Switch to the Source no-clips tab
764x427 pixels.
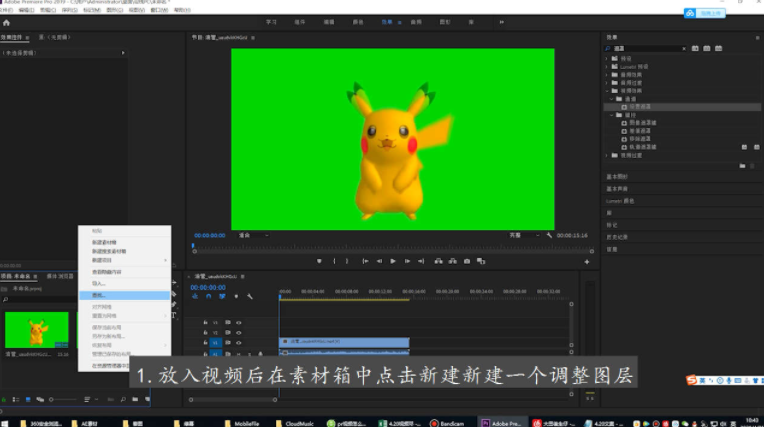coord(55,38)
